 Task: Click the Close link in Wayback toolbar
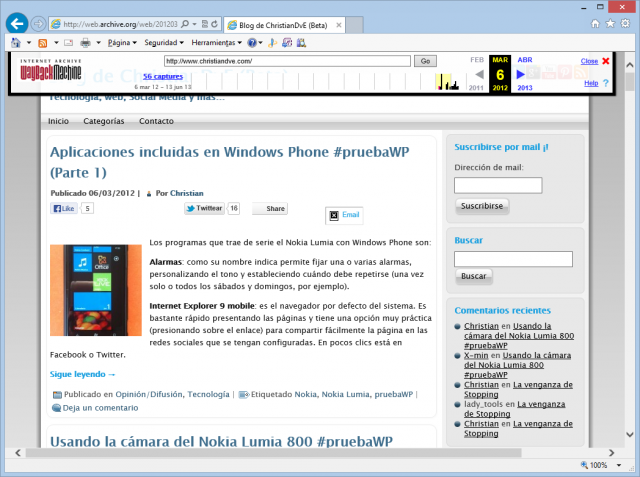tap(589, 61)
